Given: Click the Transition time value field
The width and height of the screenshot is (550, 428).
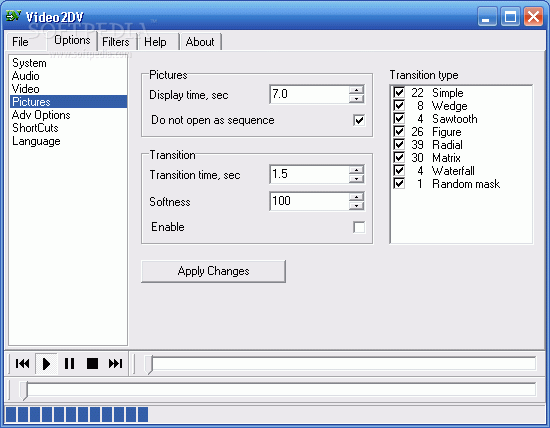Looking at the screenshot, I should coord(309,174).
